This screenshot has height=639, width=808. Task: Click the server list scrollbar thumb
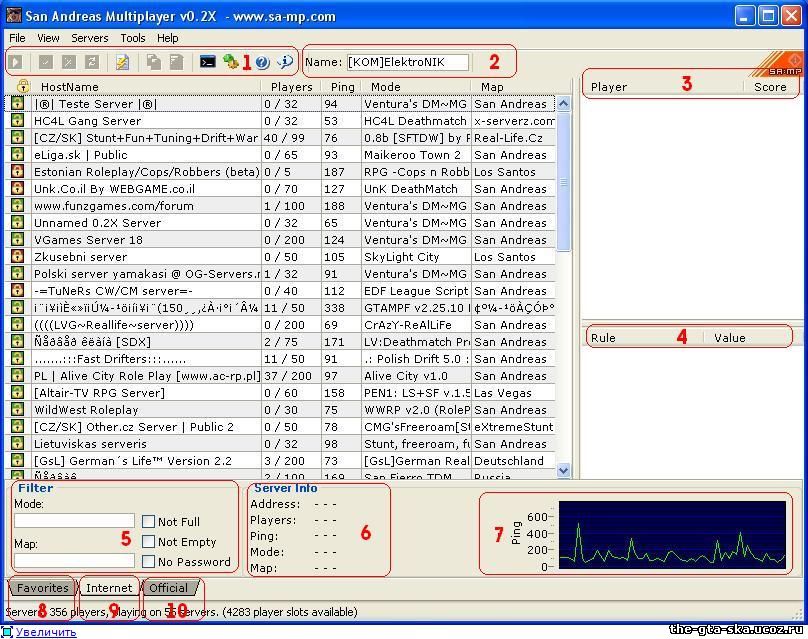point(564,182)
